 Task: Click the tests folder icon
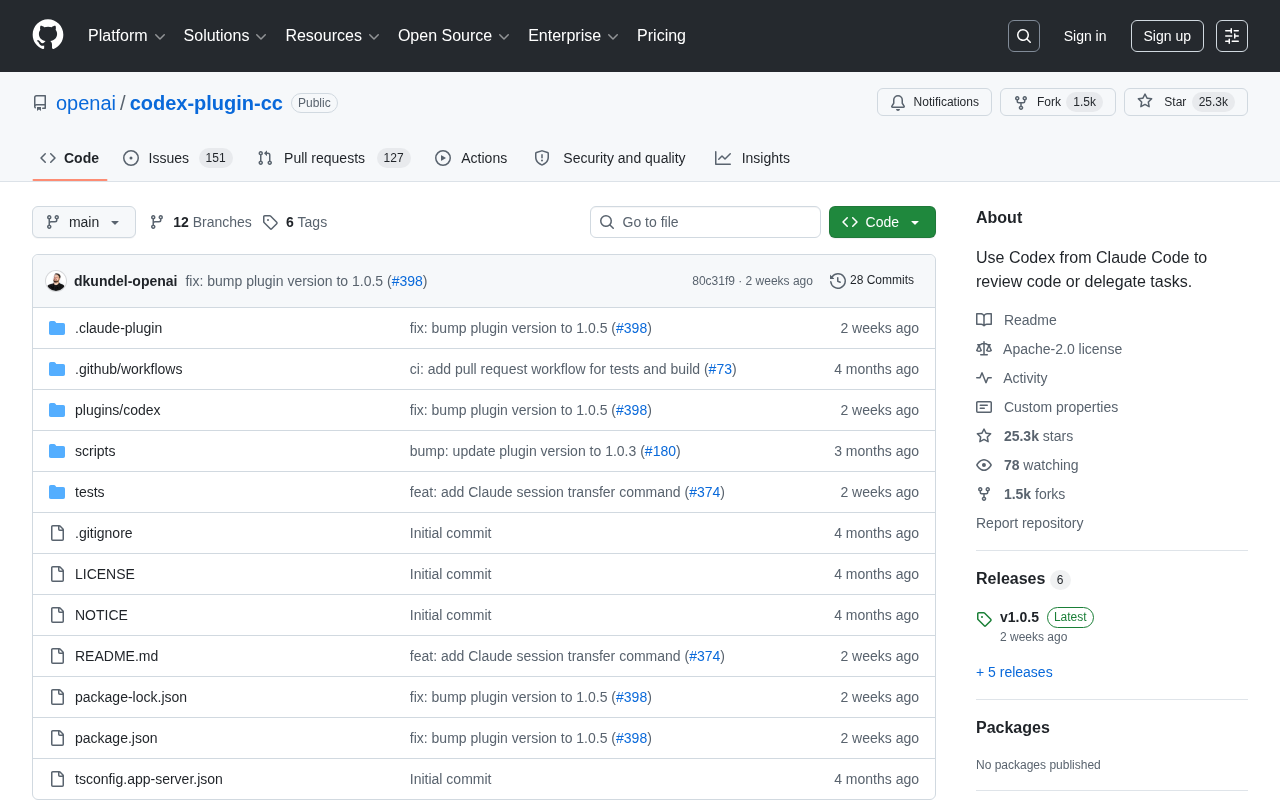57,492
